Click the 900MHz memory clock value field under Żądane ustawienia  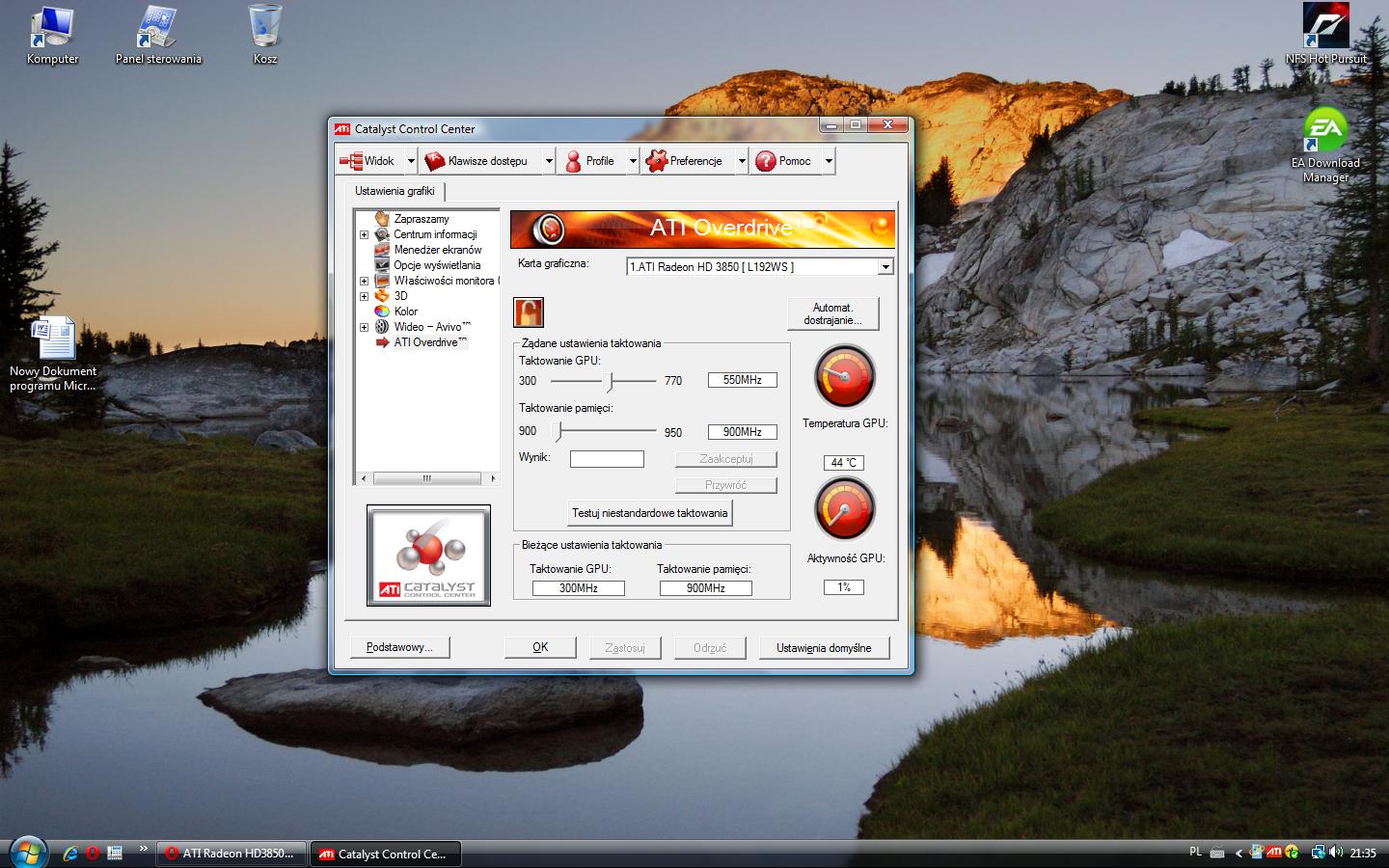coord(743,432)
